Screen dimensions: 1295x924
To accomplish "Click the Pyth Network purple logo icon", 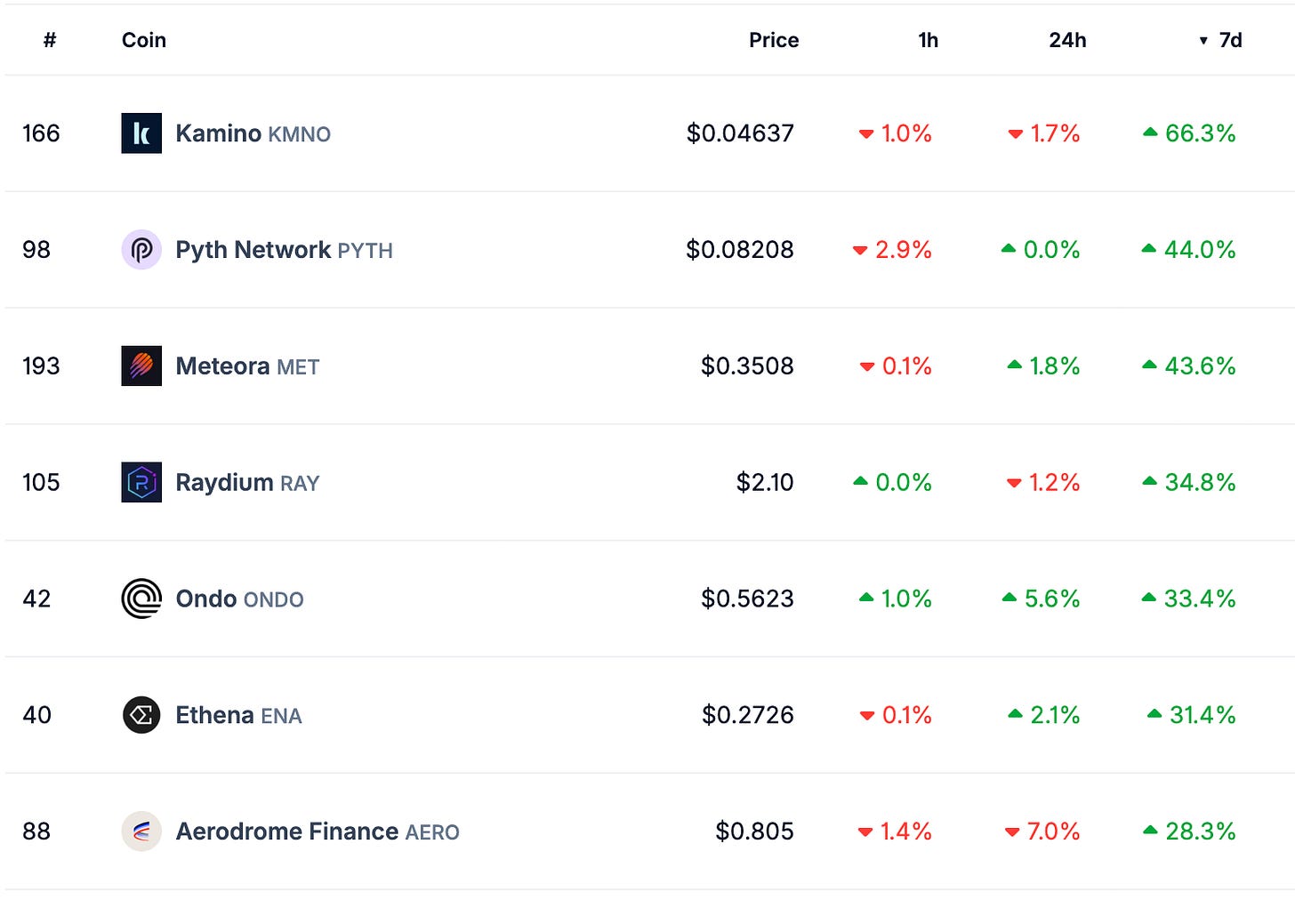I will 141,250.
